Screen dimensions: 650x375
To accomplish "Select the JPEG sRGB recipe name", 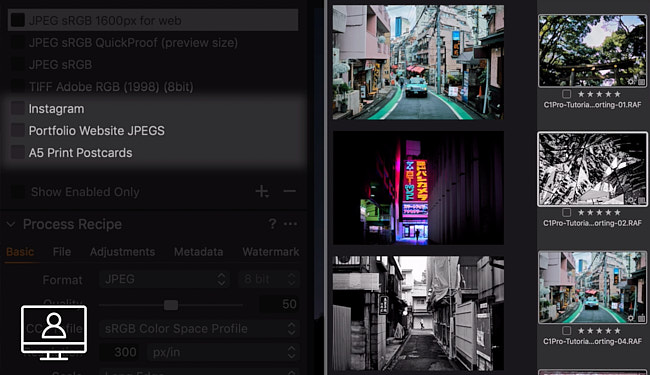I will click(61, 64).
